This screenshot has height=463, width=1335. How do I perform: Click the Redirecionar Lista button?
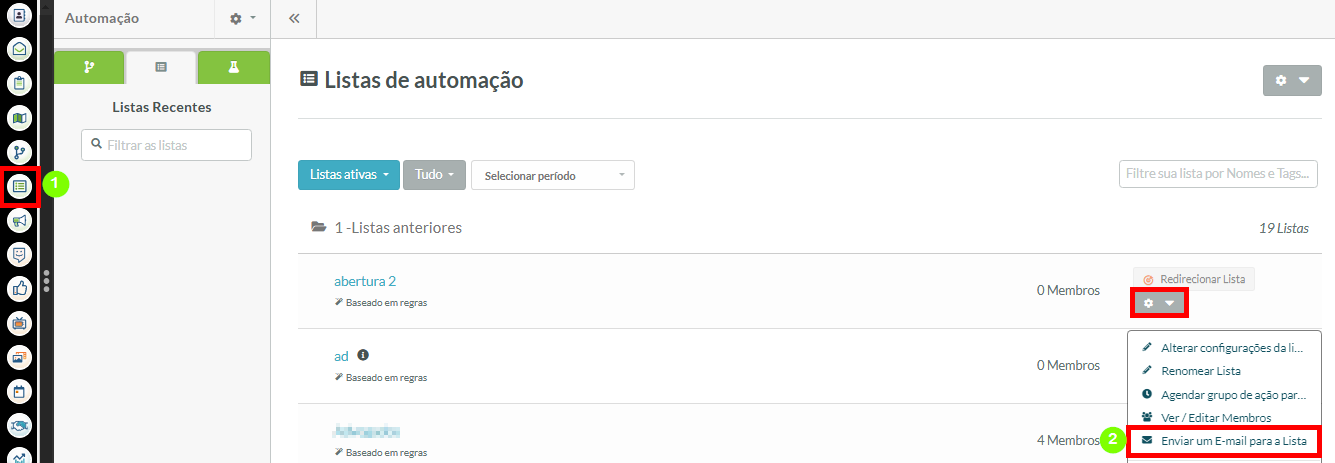tap(1194, 279)
